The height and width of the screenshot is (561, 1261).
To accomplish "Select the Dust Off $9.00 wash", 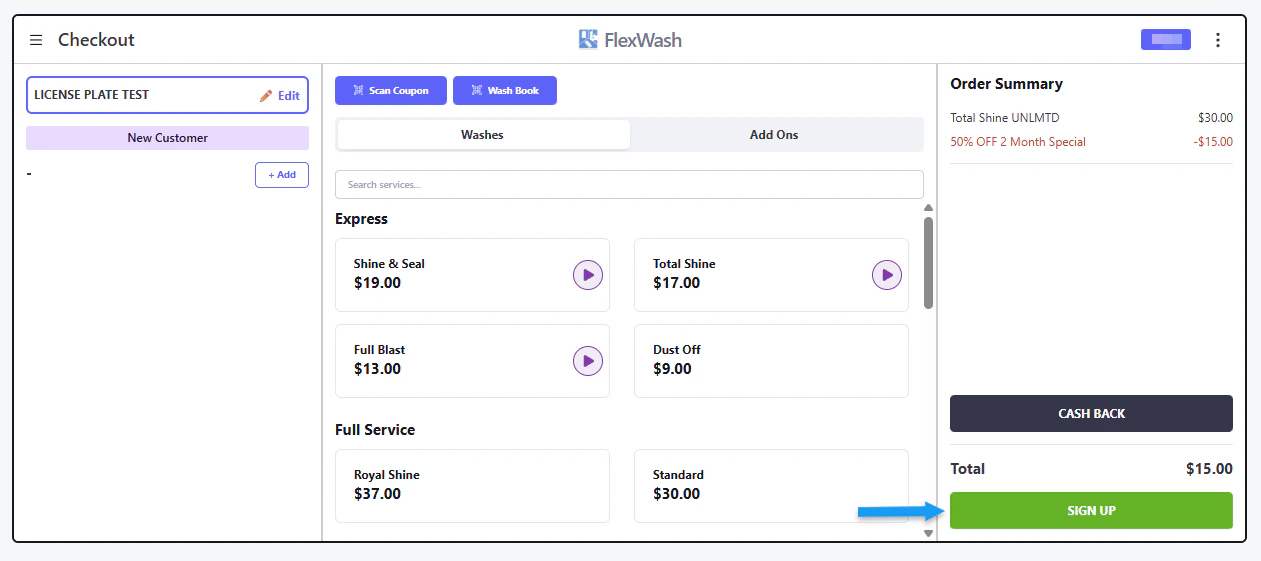I will (771, 361).
